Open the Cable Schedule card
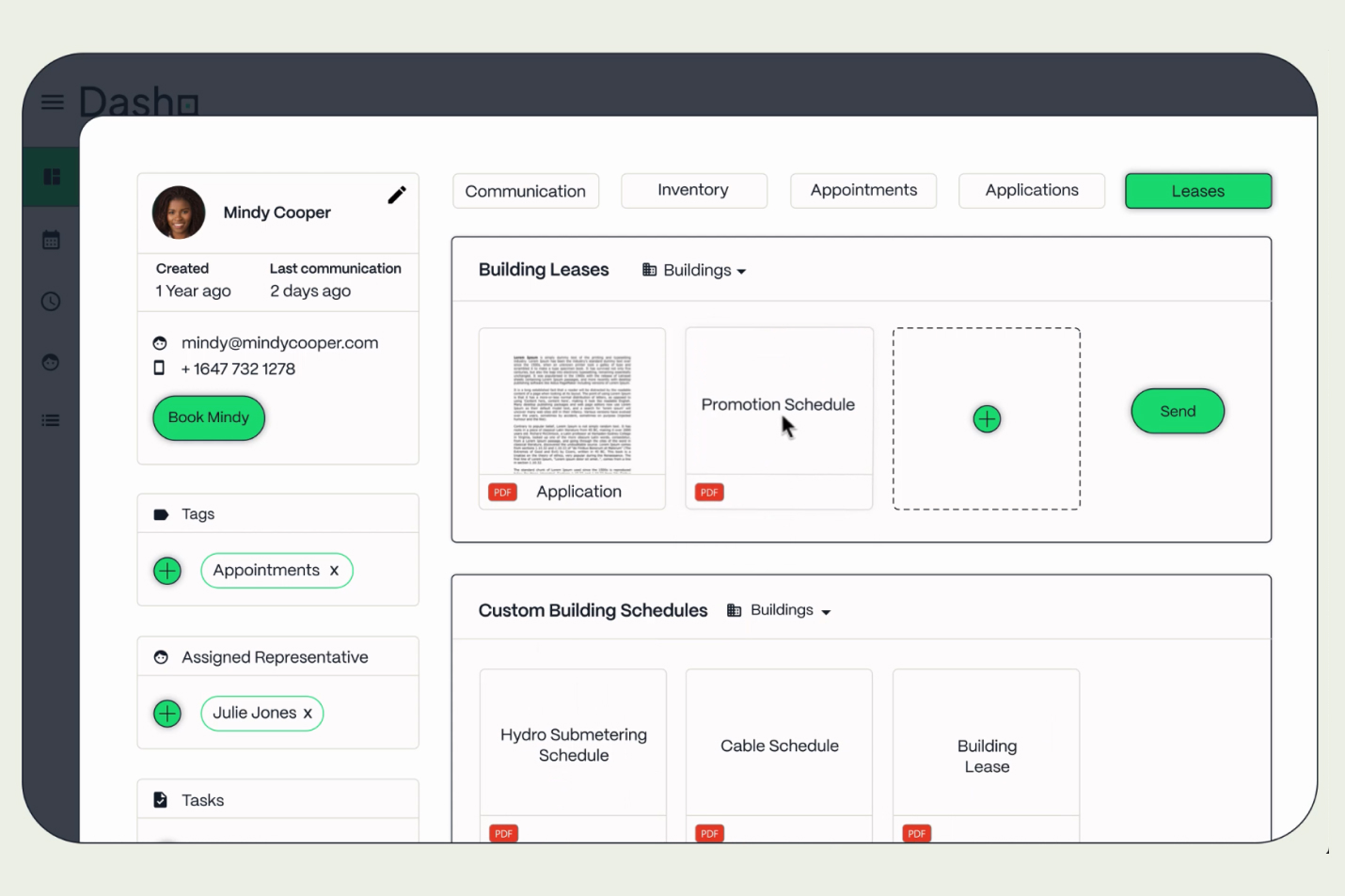The image size is (1345, 896). coord(779,755)
